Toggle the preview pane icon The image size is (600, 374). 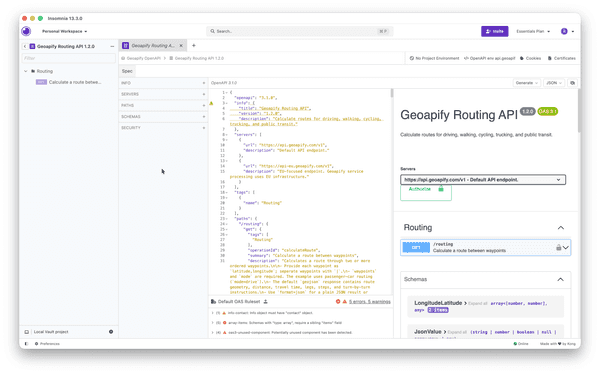coord(572,83)
